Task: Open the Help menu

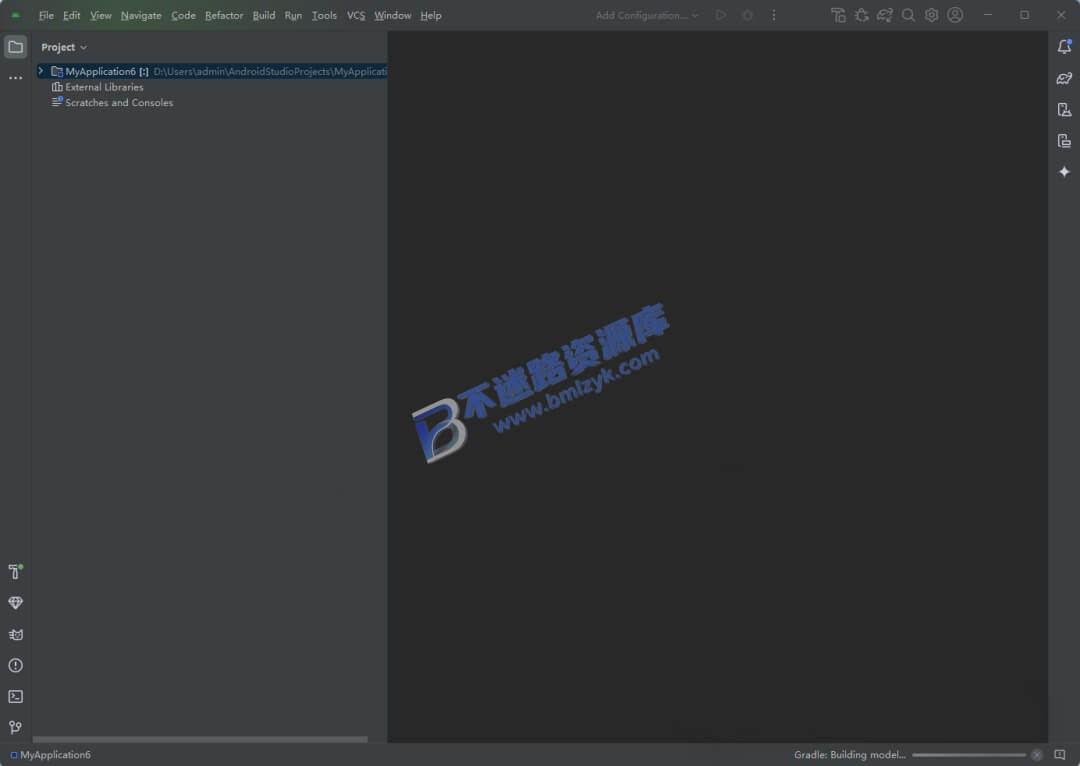Action: (431, 15)
